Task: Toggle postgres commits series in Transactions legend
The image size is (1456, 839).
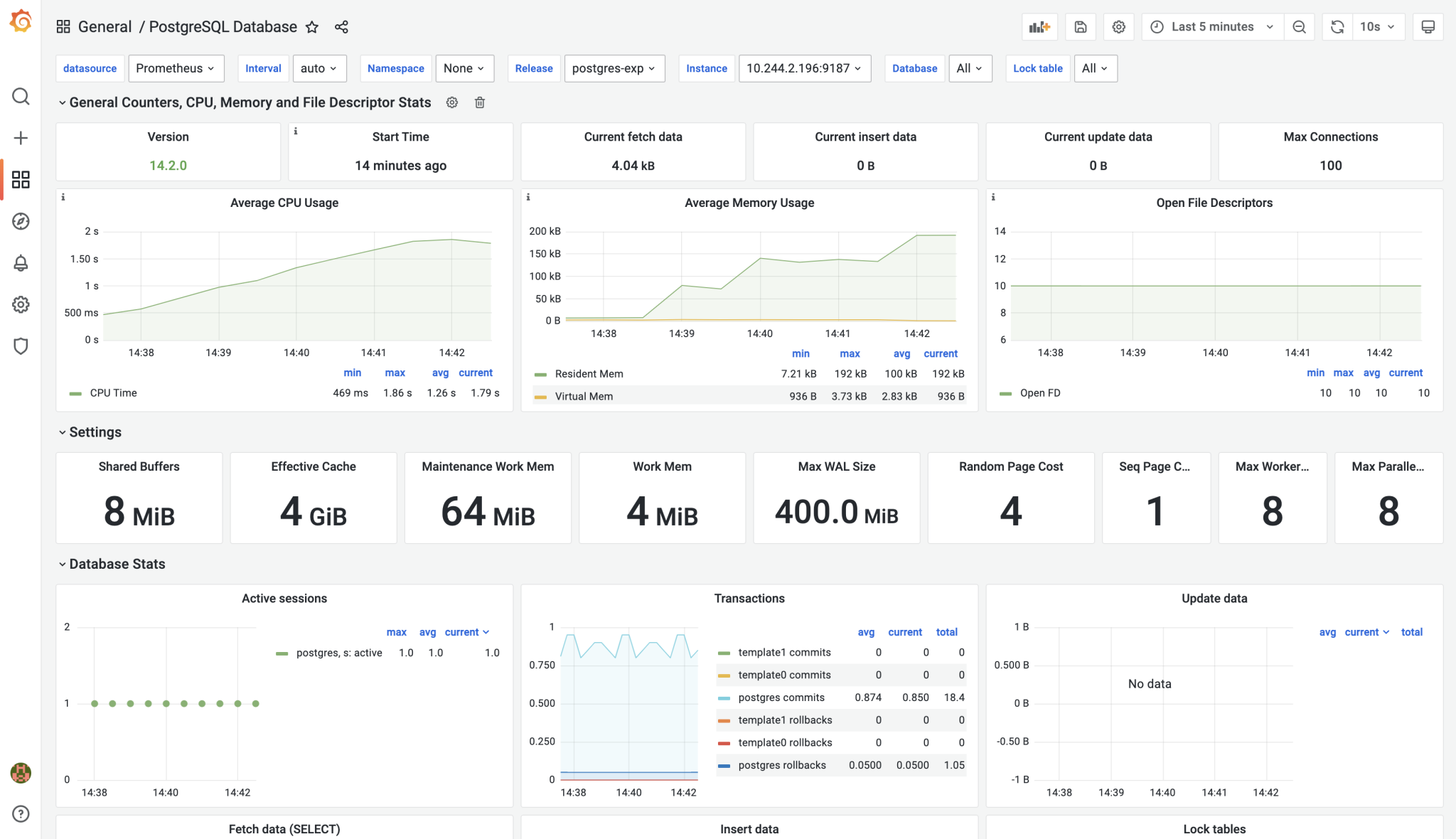Action: point(781,698)
